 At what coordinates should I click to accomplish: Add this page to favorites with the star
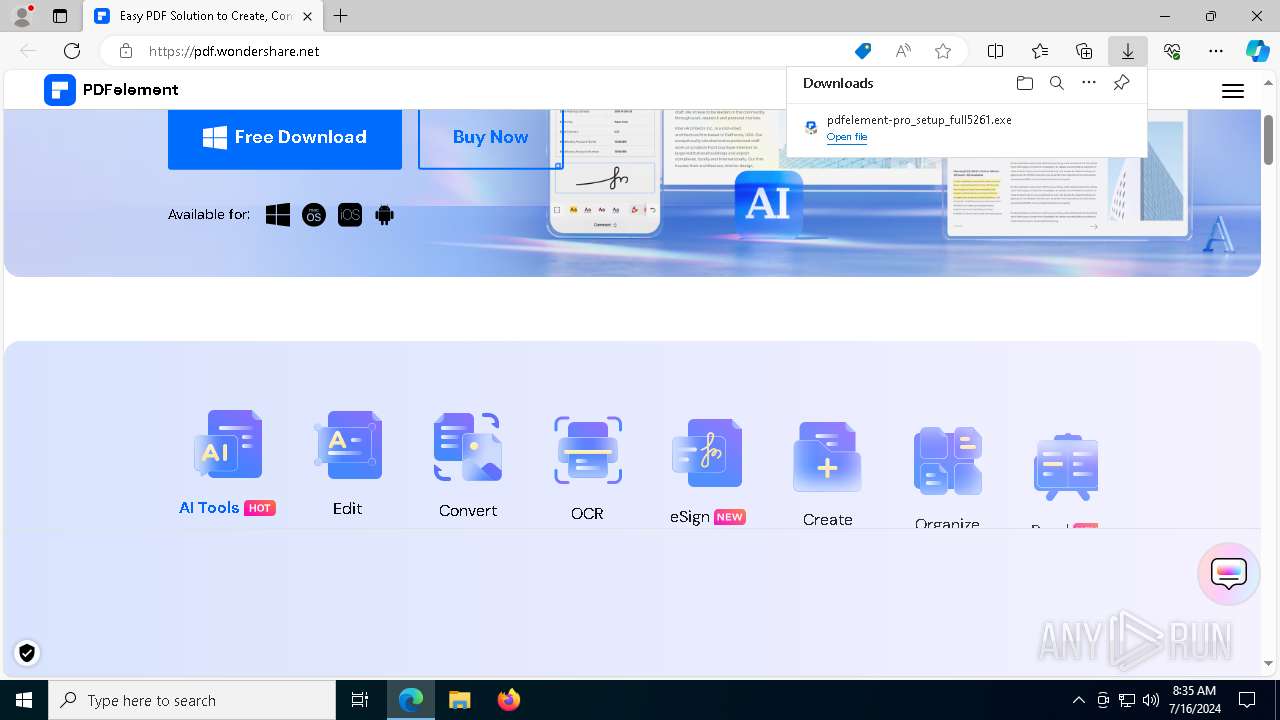coord(942,51)
